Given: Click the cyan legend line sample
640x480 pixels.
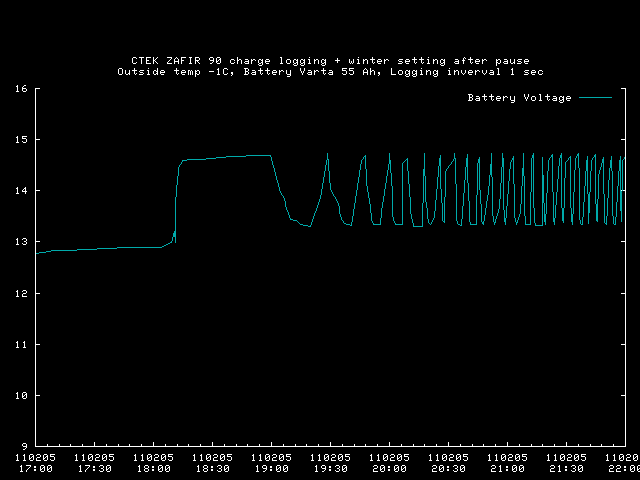Looking at the screenshot, I should 594,98.
